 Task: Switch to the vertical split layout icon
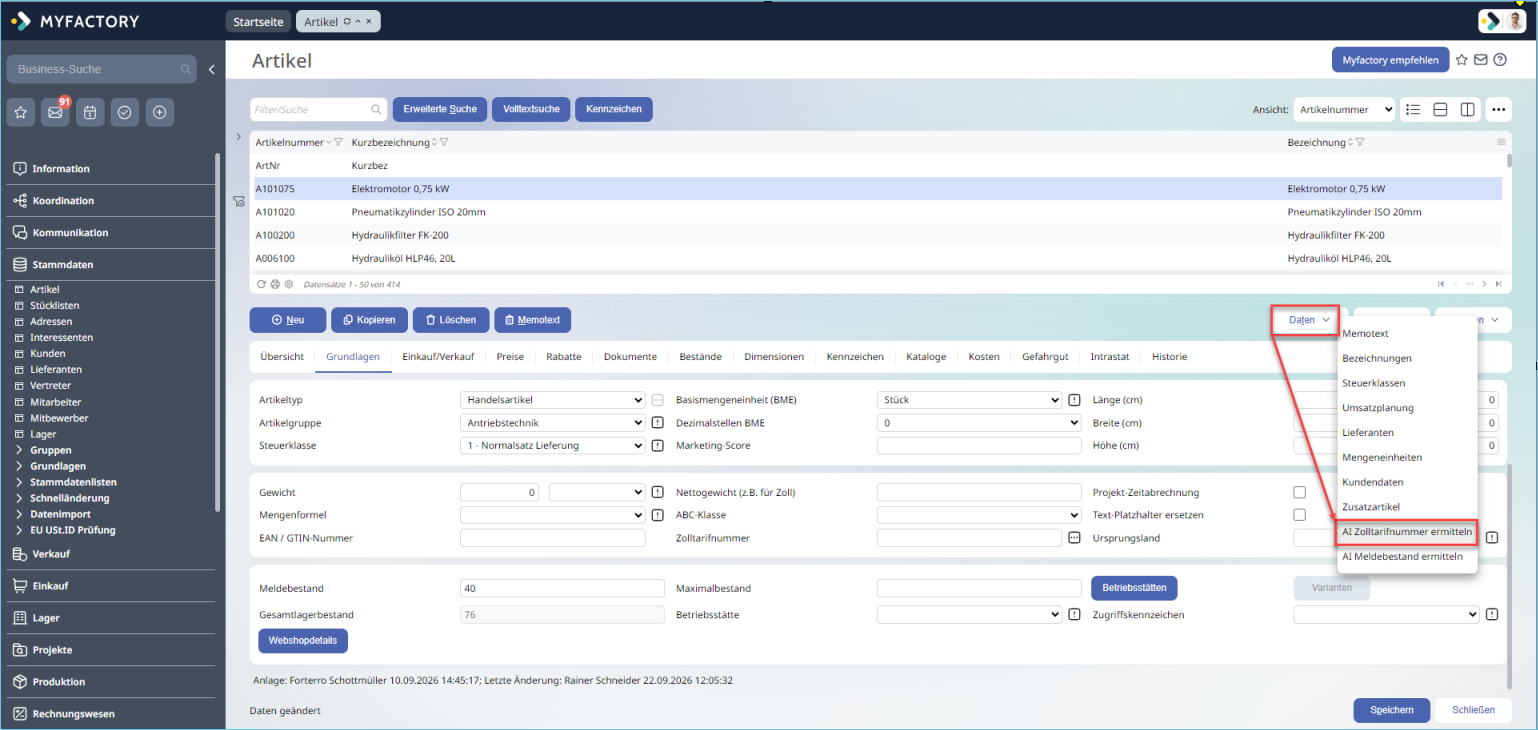click(1468, 109)
